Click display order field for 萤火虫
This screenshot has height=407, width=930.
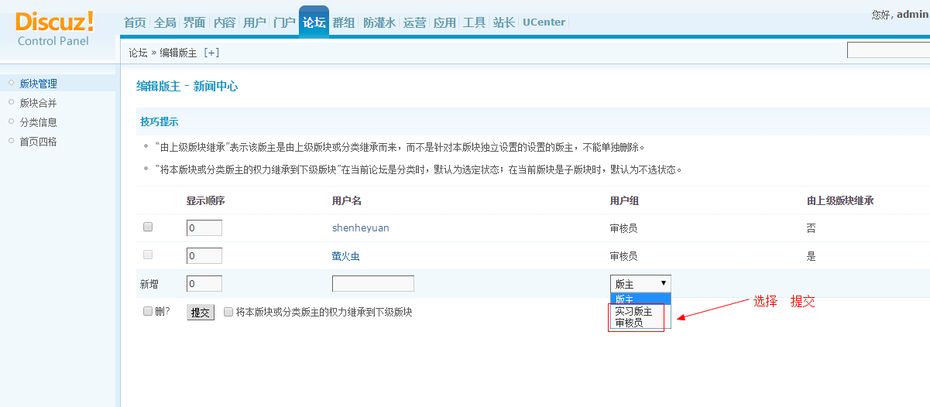(204, 256)
